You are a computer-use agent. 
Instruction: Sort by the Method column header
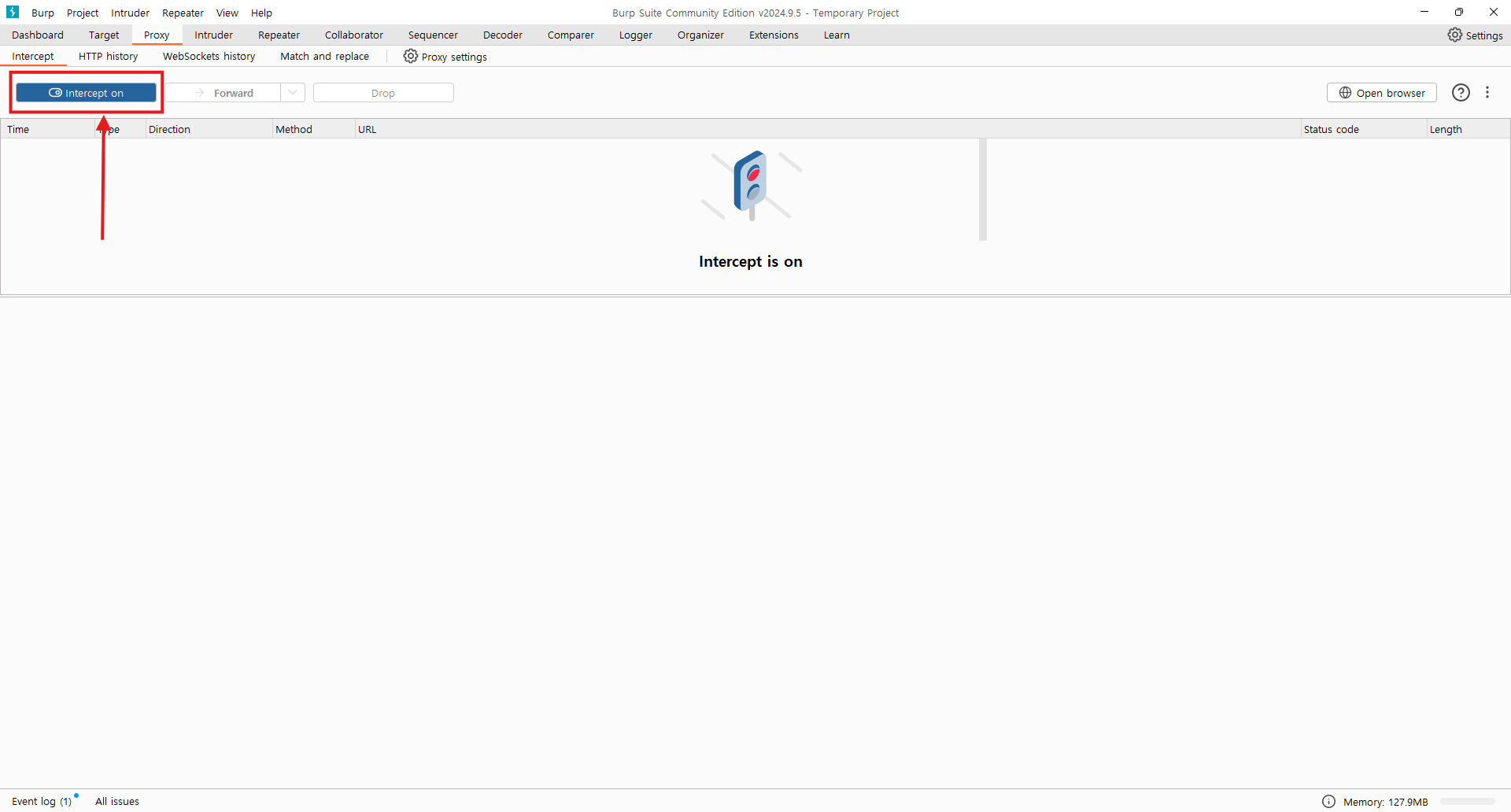point(313,129)
